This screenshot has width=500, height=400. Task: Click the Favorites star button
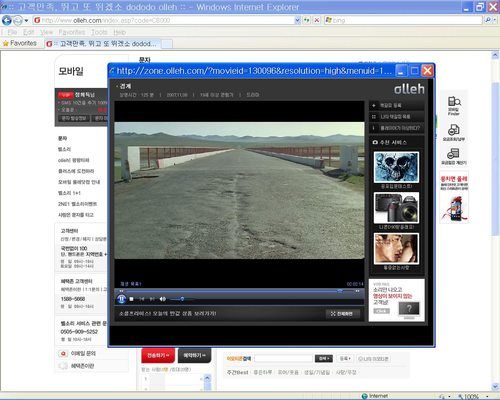tap(20, 43)
